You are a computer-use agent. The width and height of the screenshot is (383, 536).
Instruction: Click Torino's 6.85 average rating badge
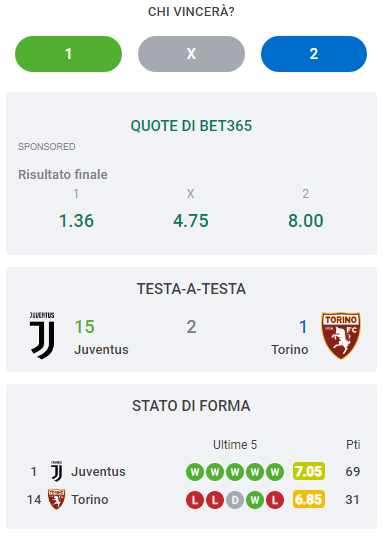[309, 499]
